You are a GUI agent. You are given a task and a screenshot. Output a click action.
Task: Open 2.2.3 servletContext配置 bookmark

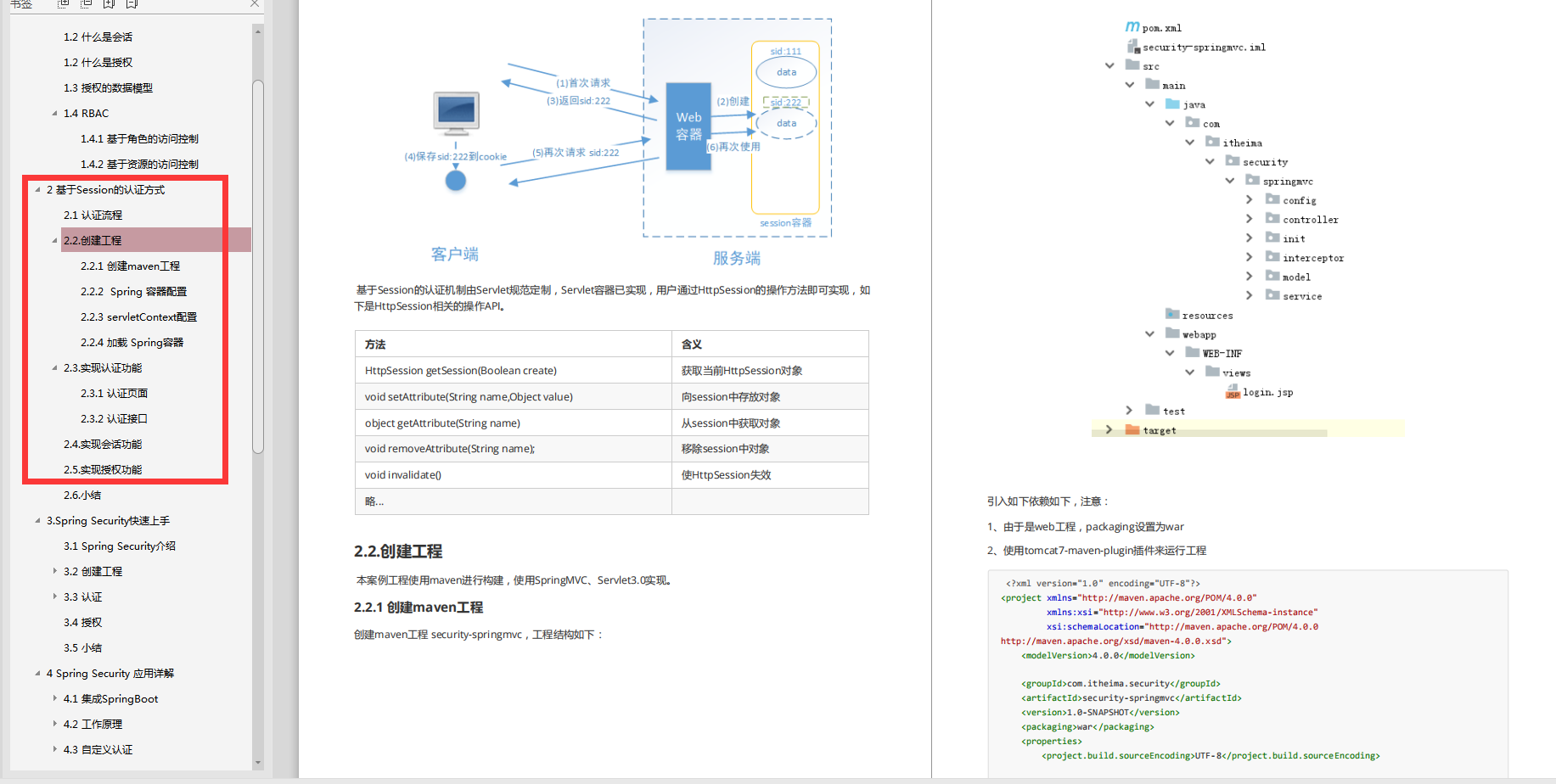[138, 317]
